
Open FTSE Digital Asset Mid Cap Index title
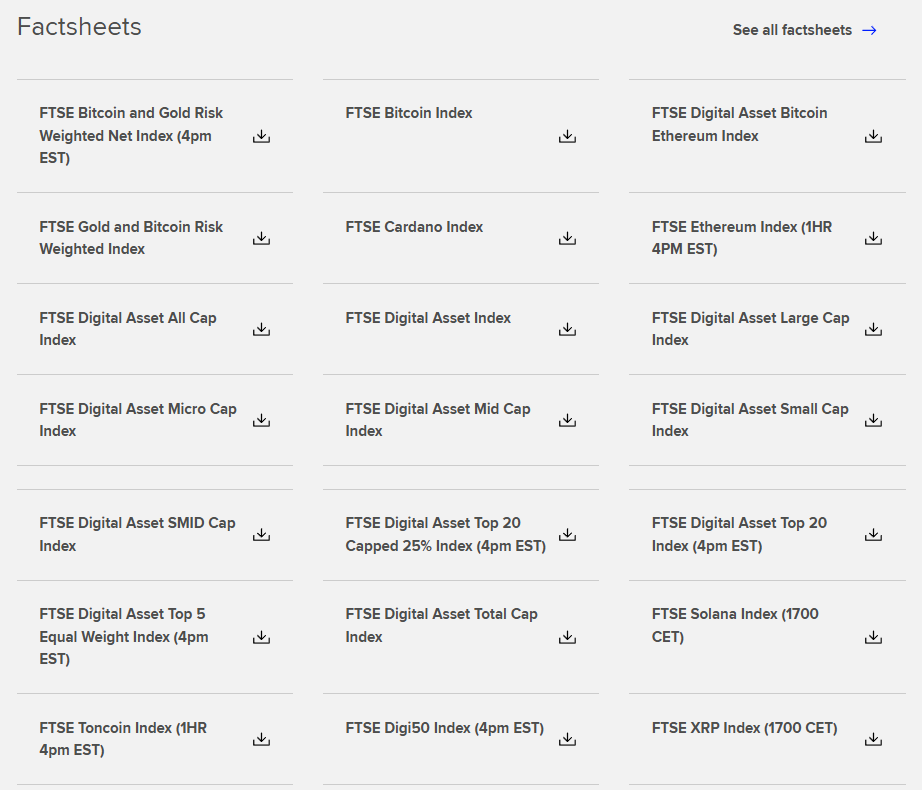[438, 420]
